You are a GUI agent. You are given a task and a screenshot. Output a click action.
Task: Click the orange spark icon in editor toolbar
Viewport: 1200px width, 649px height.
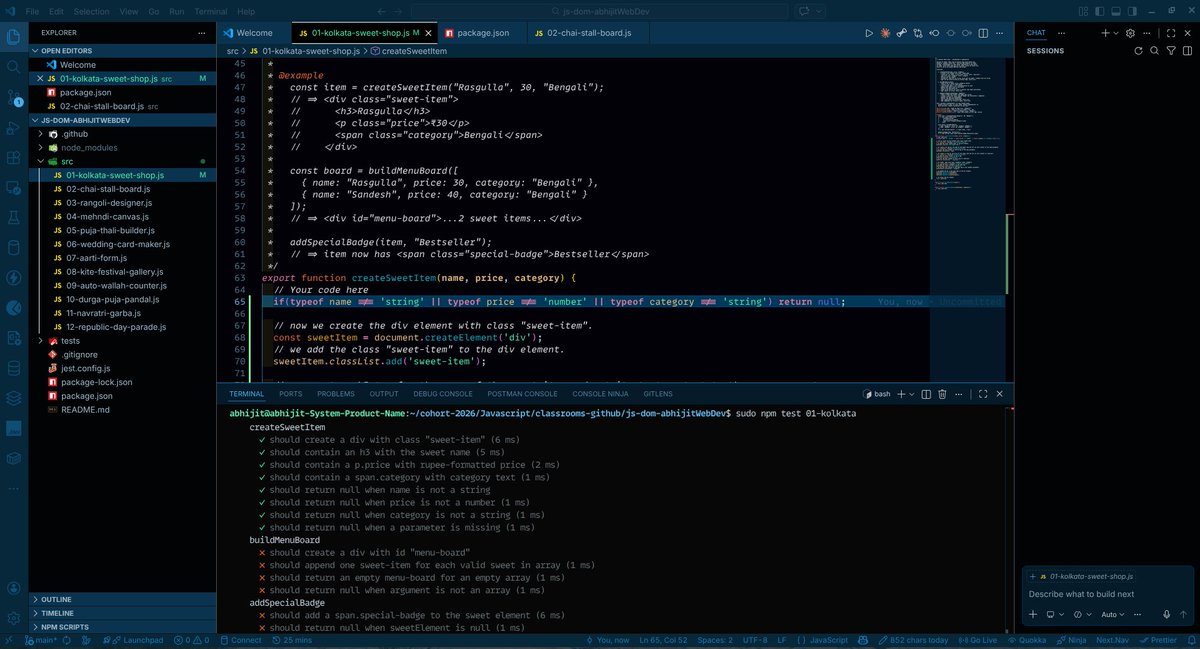click(x=885, y=33)
